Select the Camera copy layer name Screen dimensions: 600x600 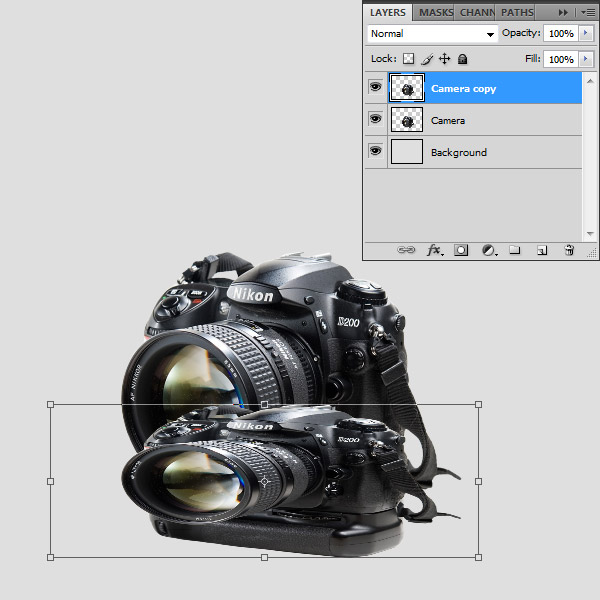point(463,89)
